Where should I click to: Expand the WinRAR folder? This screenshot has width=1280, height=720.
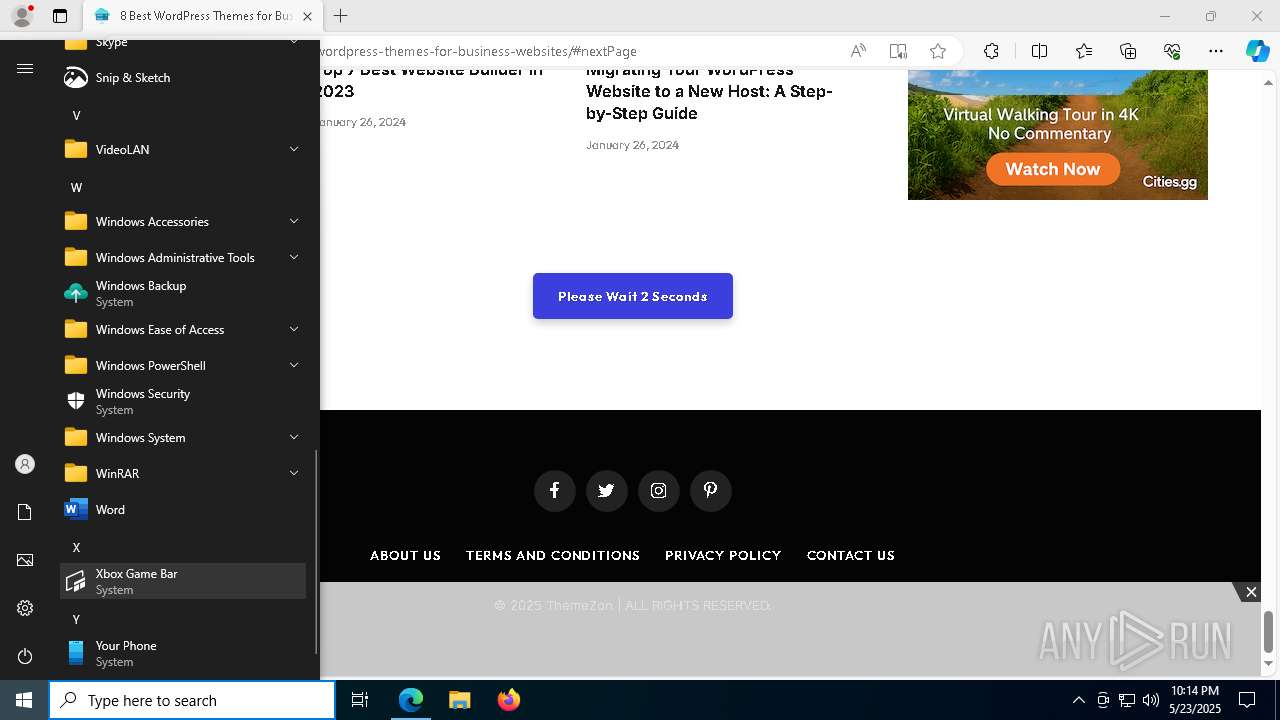[x=183, y=473]
